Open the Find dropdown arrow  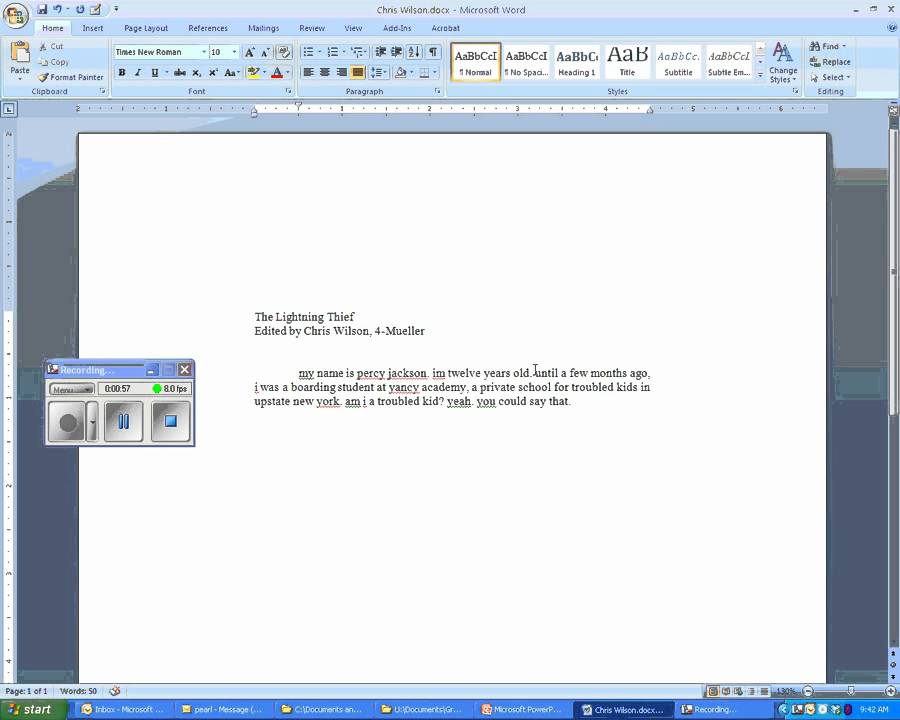[844, 46]
